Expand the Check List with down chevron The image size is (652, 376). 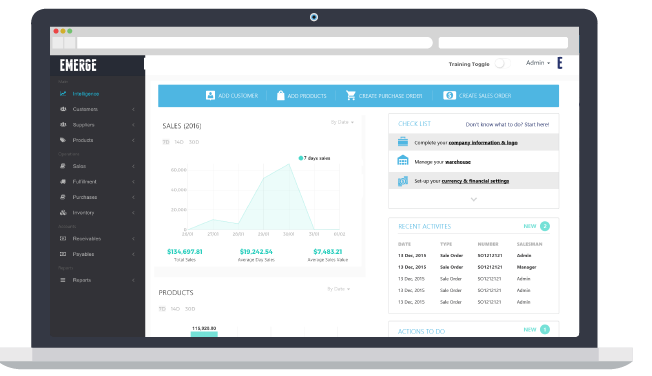(474, 200)
